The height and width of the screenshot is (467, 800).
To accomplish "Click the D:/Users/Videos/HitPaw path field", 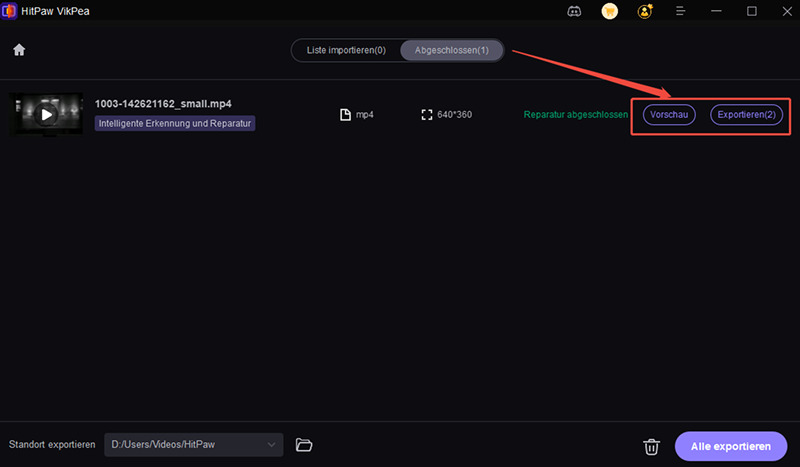I will tap(194, 445).
